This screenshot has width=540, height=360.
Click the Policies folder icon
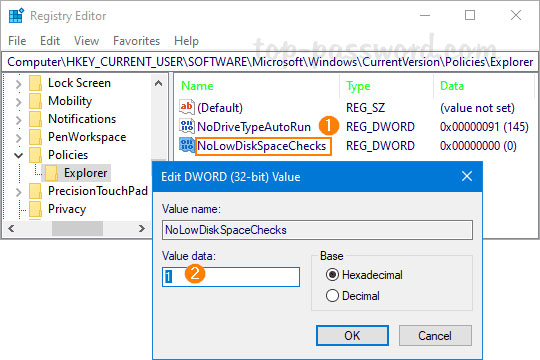pyautogui.click(x=36, y=155)
